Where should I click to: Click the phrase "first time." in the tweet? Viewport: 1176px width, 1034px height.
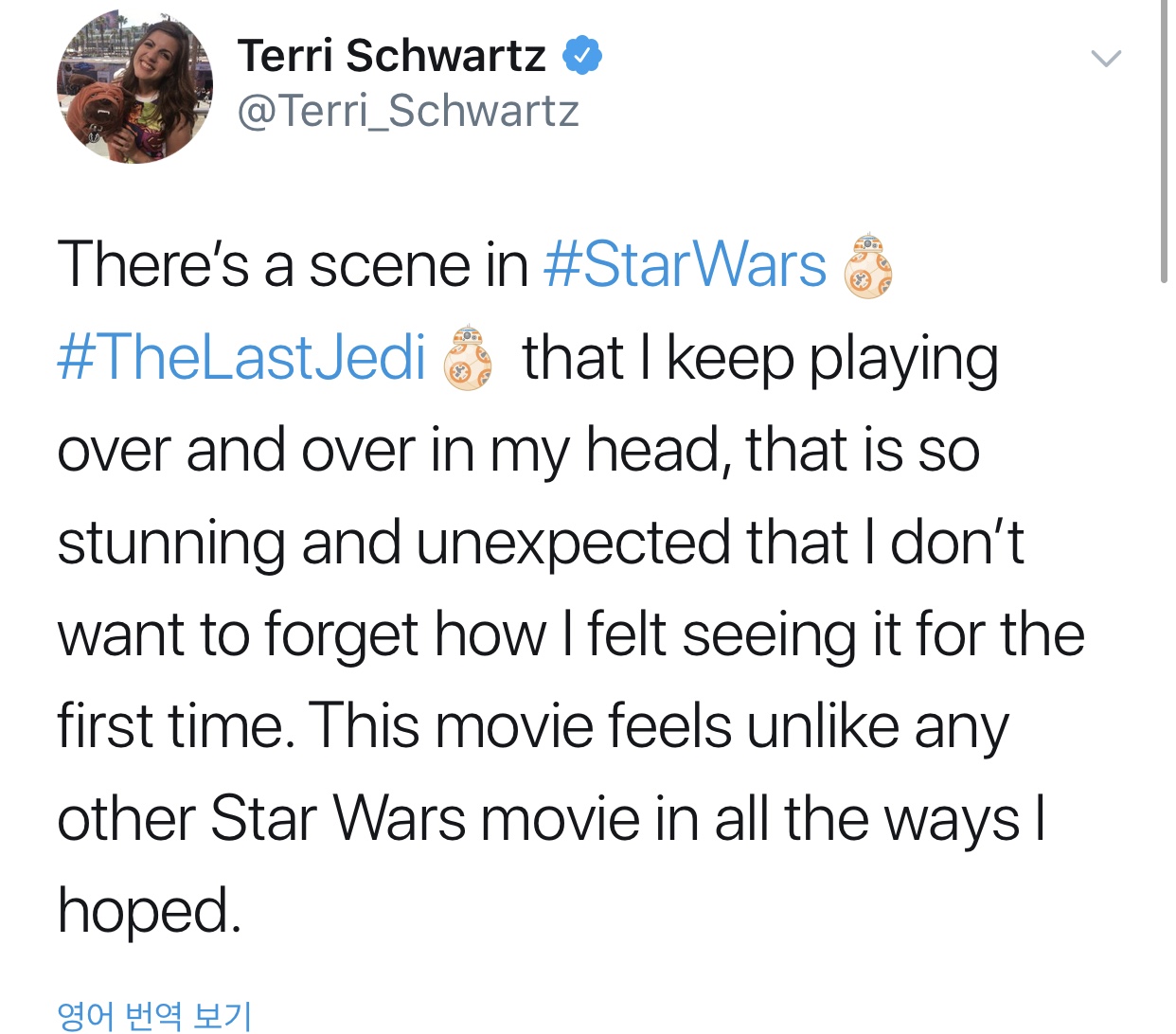[x=170, y=726]
